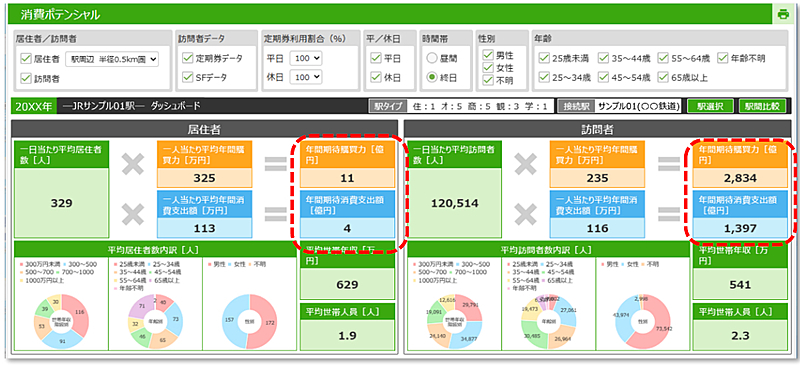Uncheck the 居住者 checkbox
The image size is (800, 365).
click(26, 59)
